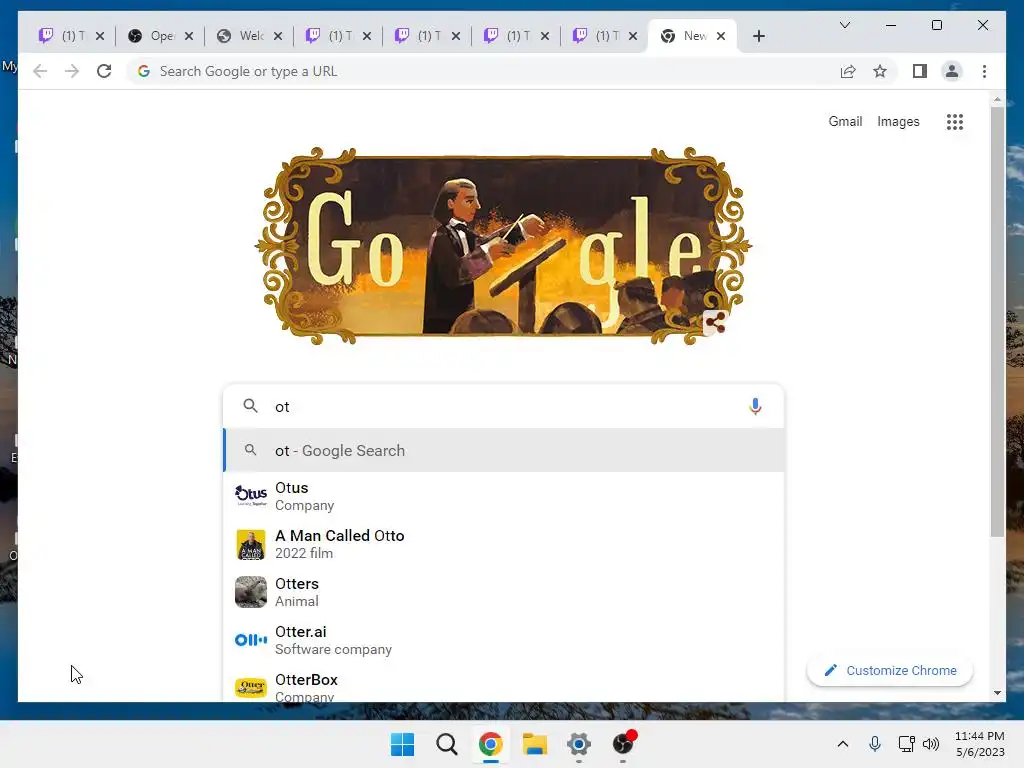Reload the current page

click(x=104, y=71)
